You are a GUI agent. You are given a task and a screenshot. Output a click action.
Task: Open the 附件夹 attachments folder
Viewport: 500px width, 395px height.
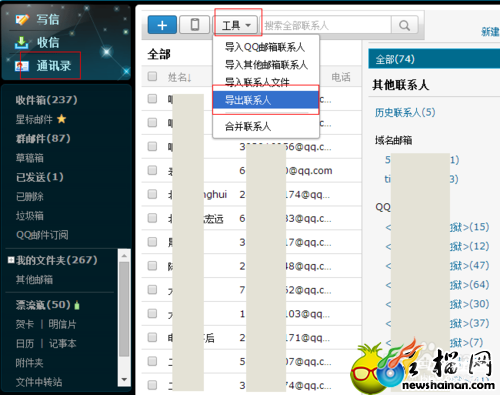coord(29,363)
